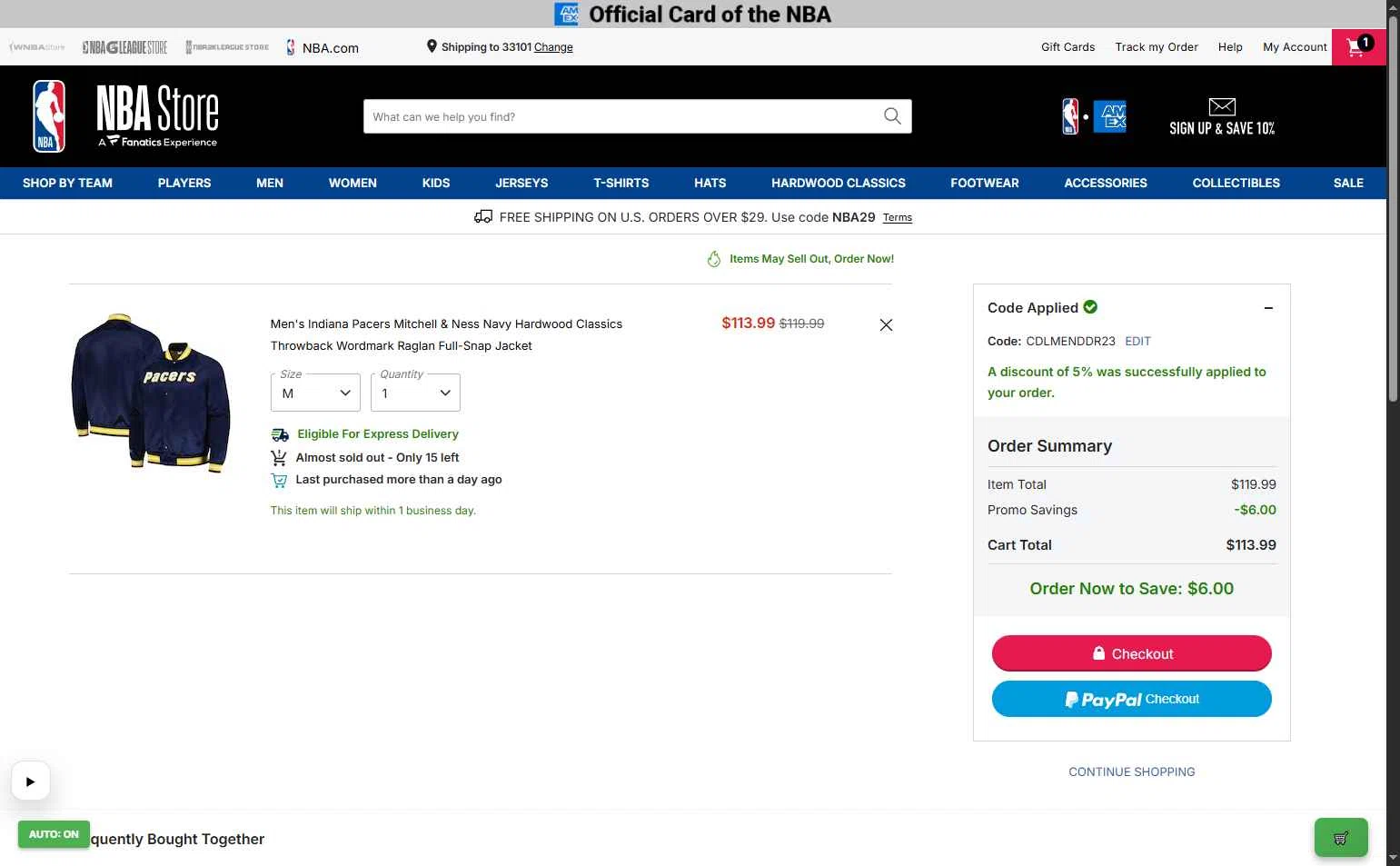Open the Men menu
Screen dimensions: 1400x866
click(270, 183)
